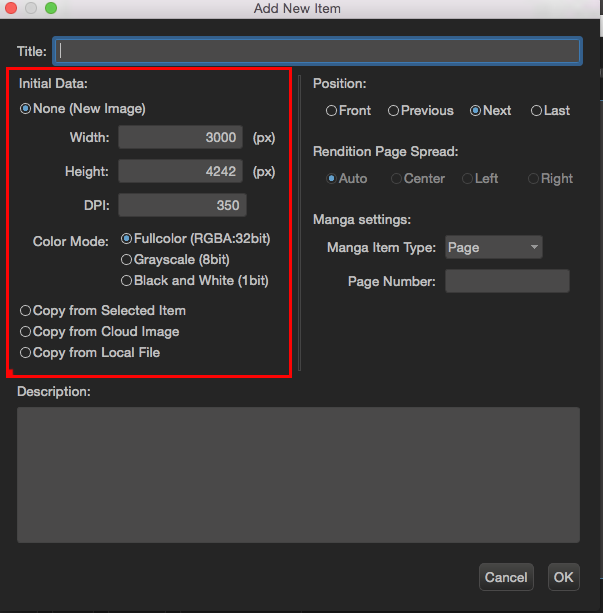This screenshot has height=613, width=603.
Task: Click the Description text area
Action: [298, 475]
